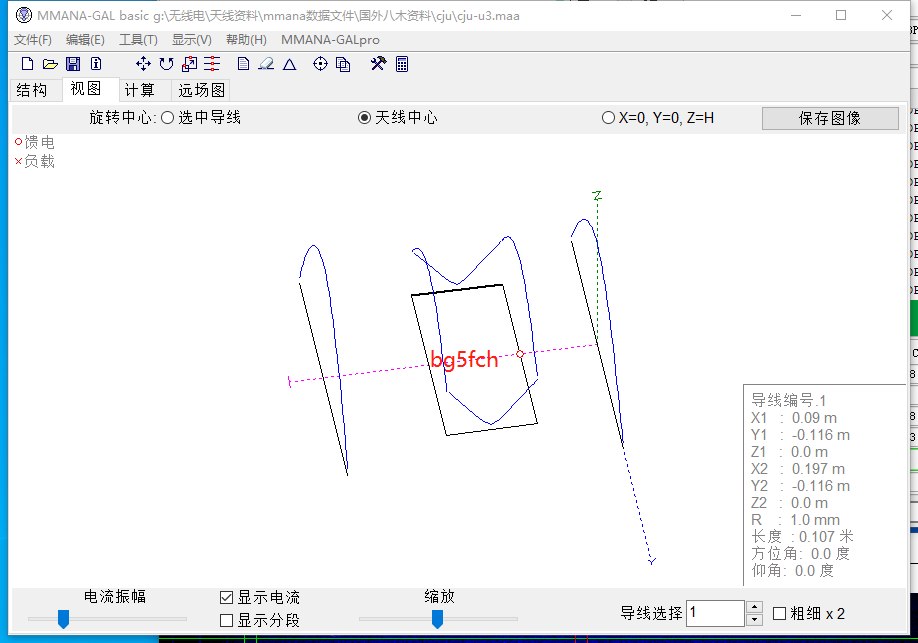Select the 选中导线 rotation center radio button

[168, 118]
